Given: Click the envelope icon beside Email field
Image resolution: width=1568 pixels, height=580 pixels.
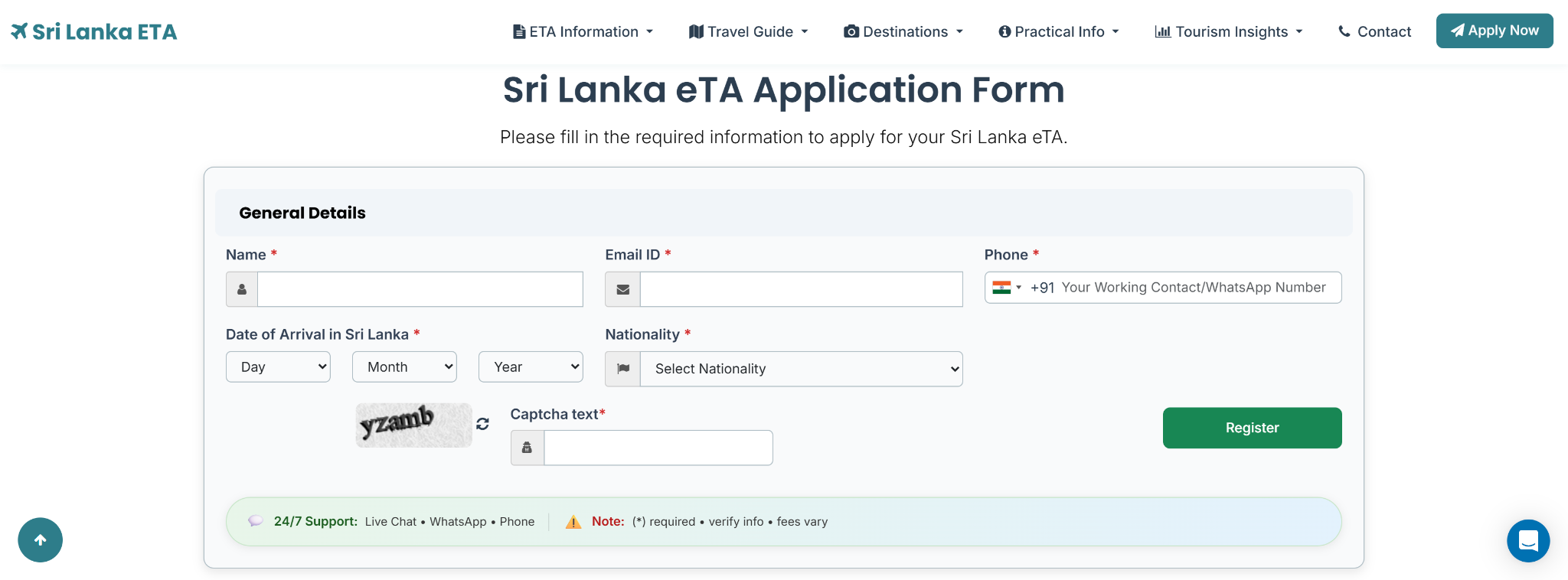Looking at the screenshot, I should coord(622,289).
